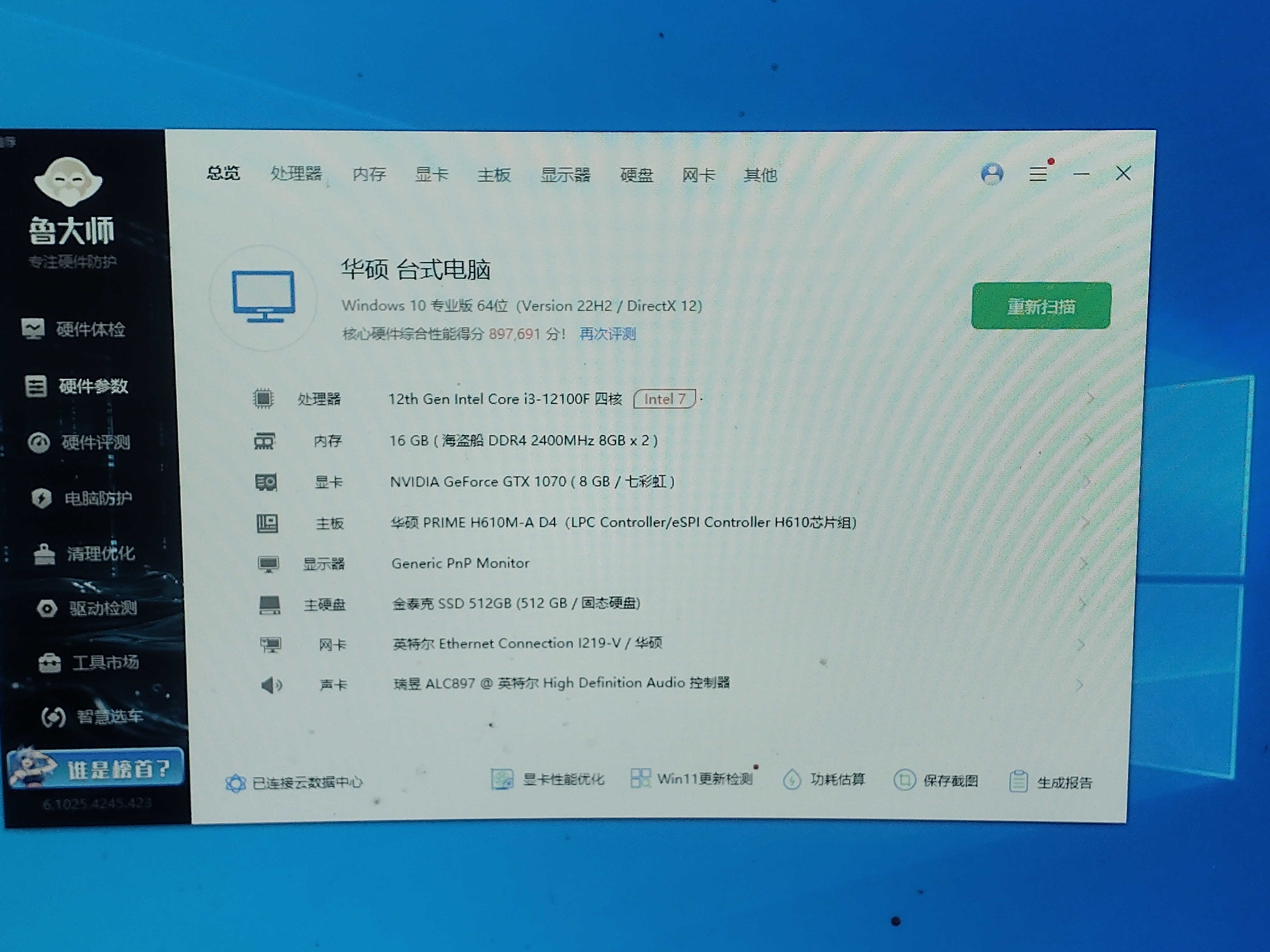Screen dimensions: 1270x952
Task: Minimize the 鲁大师 window
Action: click(1082, 174)
